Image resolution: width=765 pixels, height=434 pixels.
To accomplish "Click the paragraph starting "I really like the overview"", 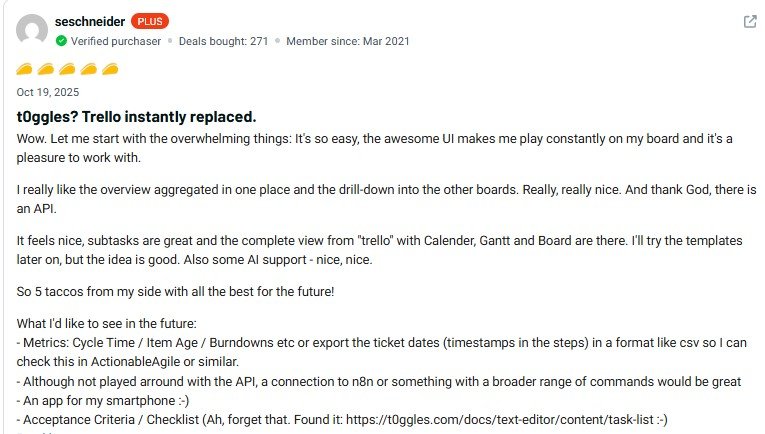I will [x=380, y=197].
